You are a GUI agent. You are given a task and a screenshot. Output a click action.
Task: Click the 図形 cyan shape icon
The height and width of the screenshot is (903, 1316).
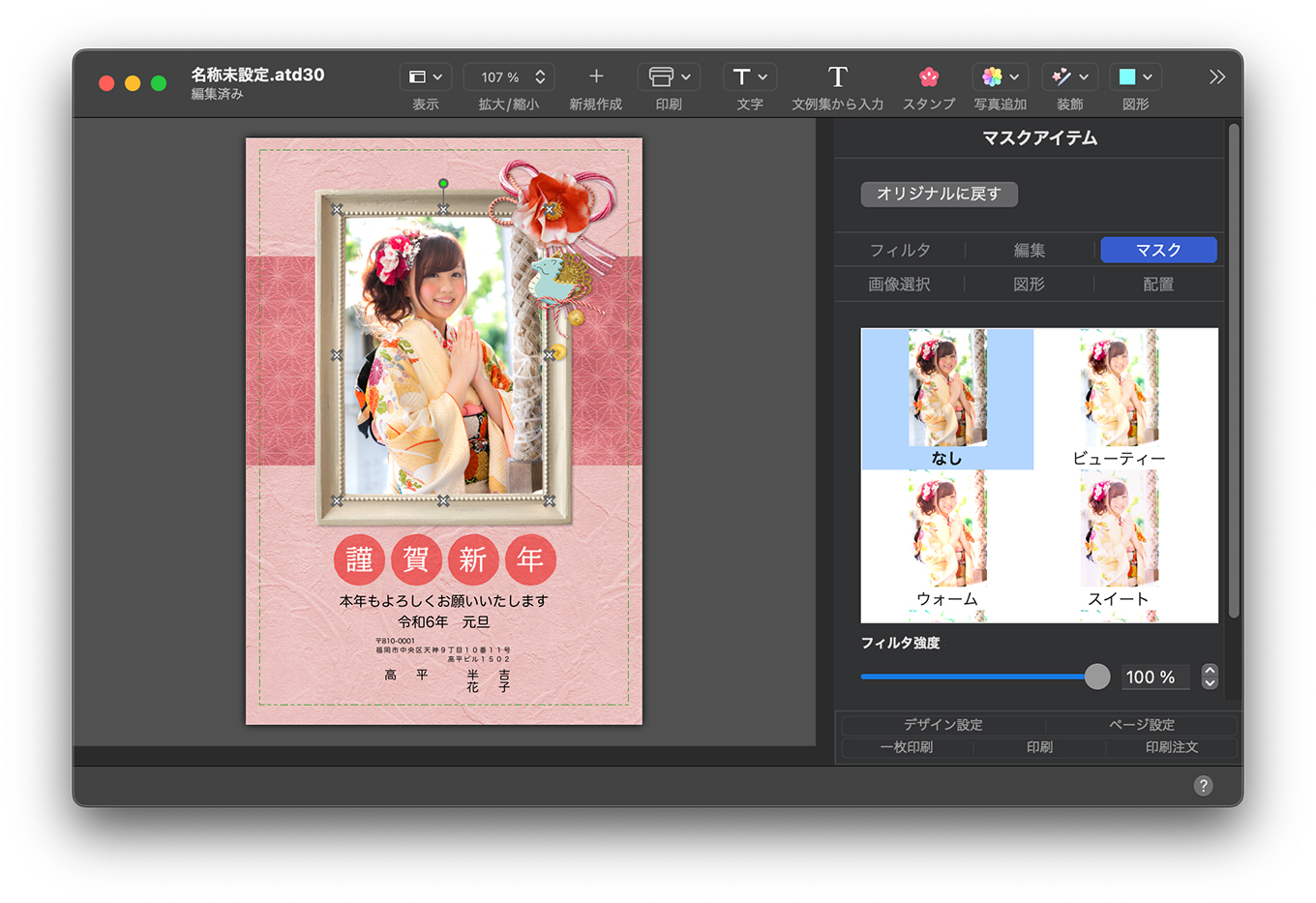[1127, 76]
